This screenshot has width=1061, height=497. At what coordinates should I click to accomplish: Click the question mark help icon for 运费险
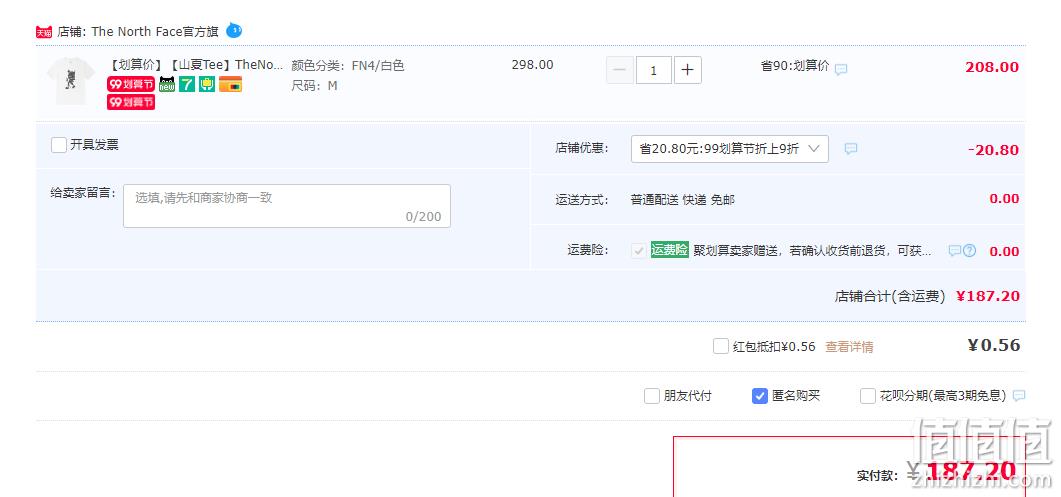[x=970, y=251]
